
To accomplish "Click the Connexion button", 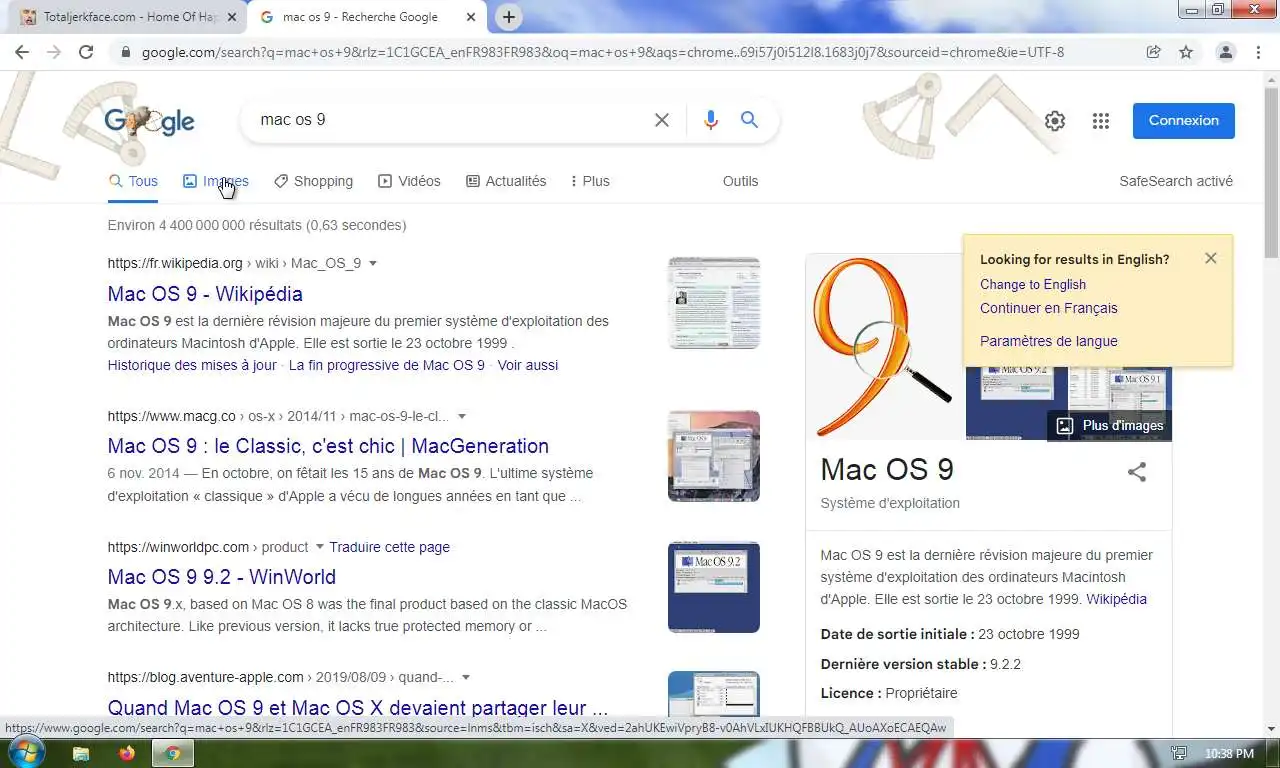I will tap(1184, 120).
